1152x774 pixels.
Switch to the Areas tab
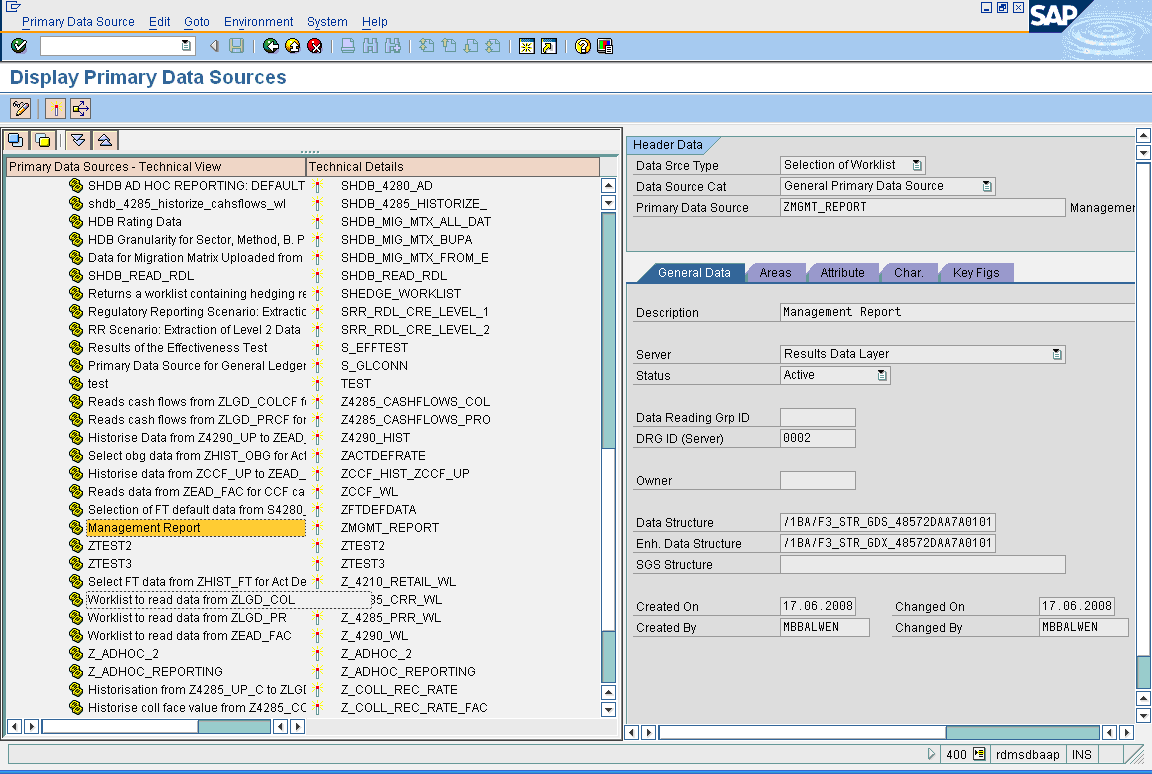776,272
